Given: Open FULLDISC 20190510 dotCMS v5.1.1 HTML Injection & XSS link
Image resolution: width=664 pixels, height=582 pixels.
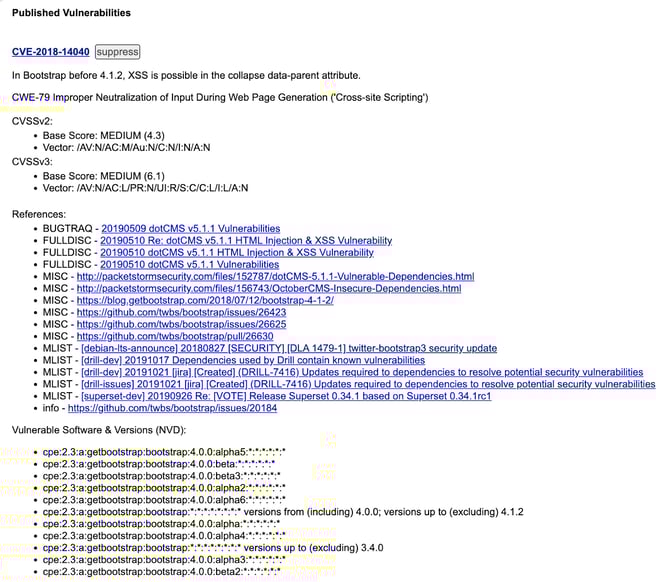Looking at the screenshot, I should [x=237, y=252].
